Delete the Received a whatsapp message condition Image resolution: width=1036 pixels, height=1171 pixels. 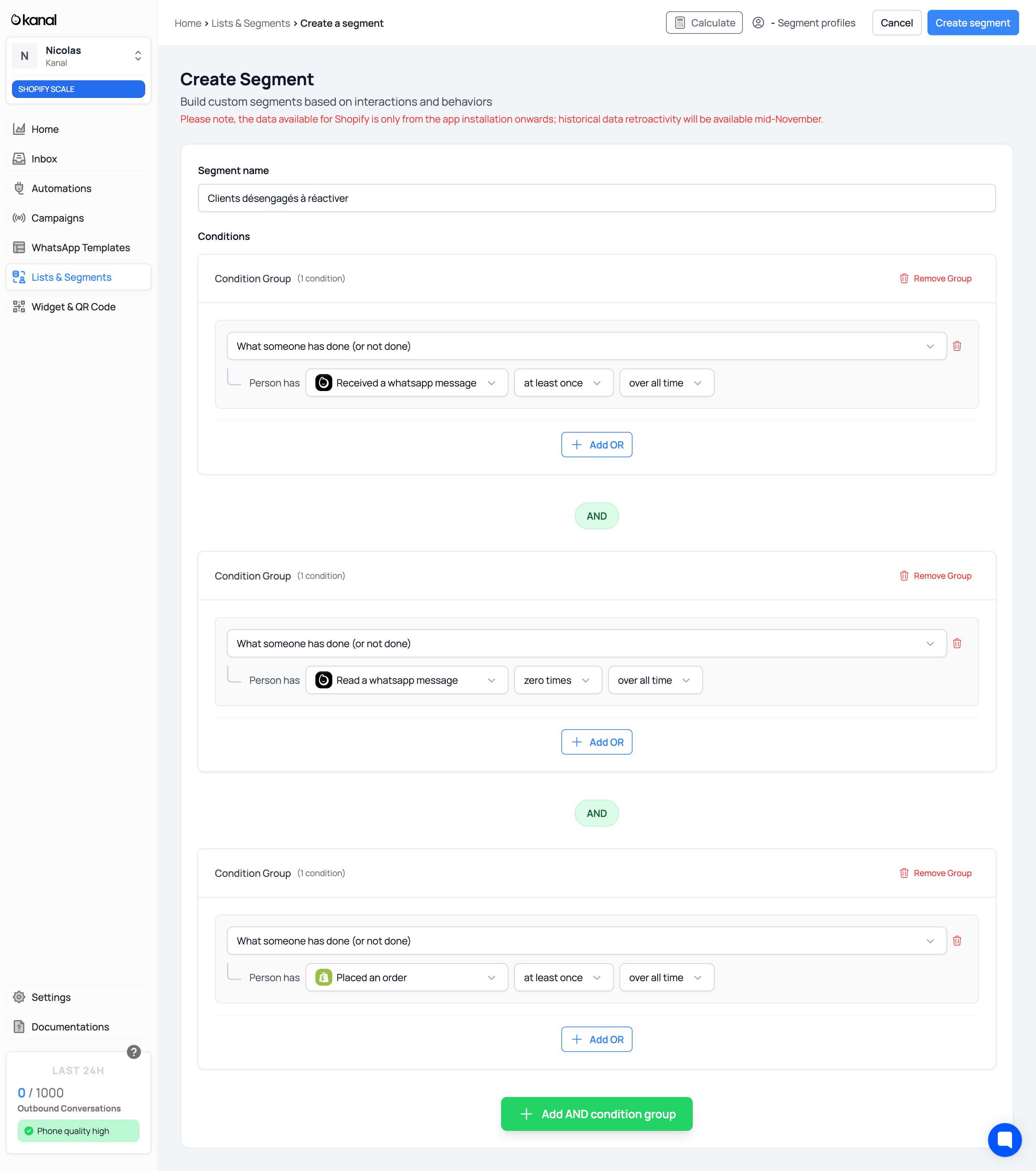point(957,346)
